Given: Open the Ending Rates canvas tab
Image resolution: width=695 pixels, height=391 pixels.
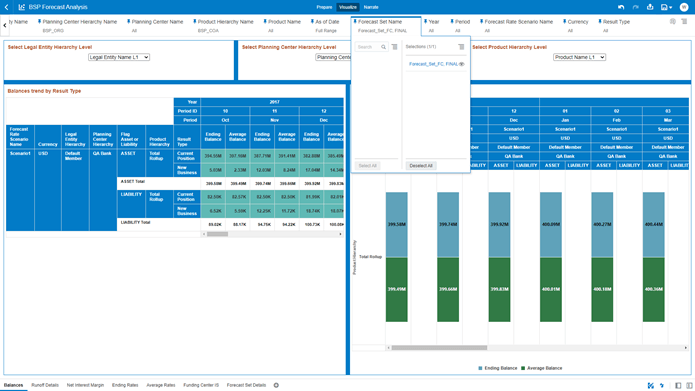Looking at the screenshot, I should click(x=125, y=385).
